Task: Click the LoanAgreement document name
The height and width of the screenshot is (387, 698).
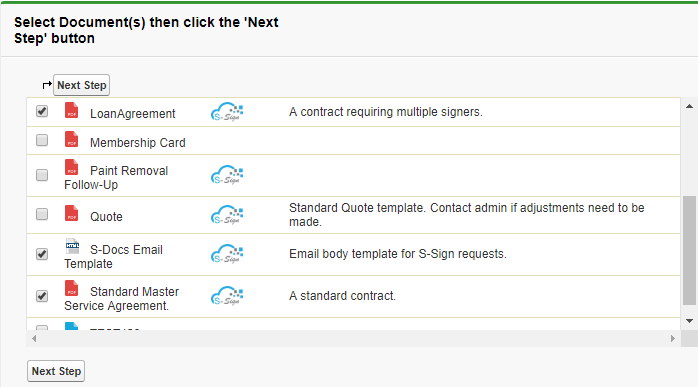Action: [x=133, y=114]
